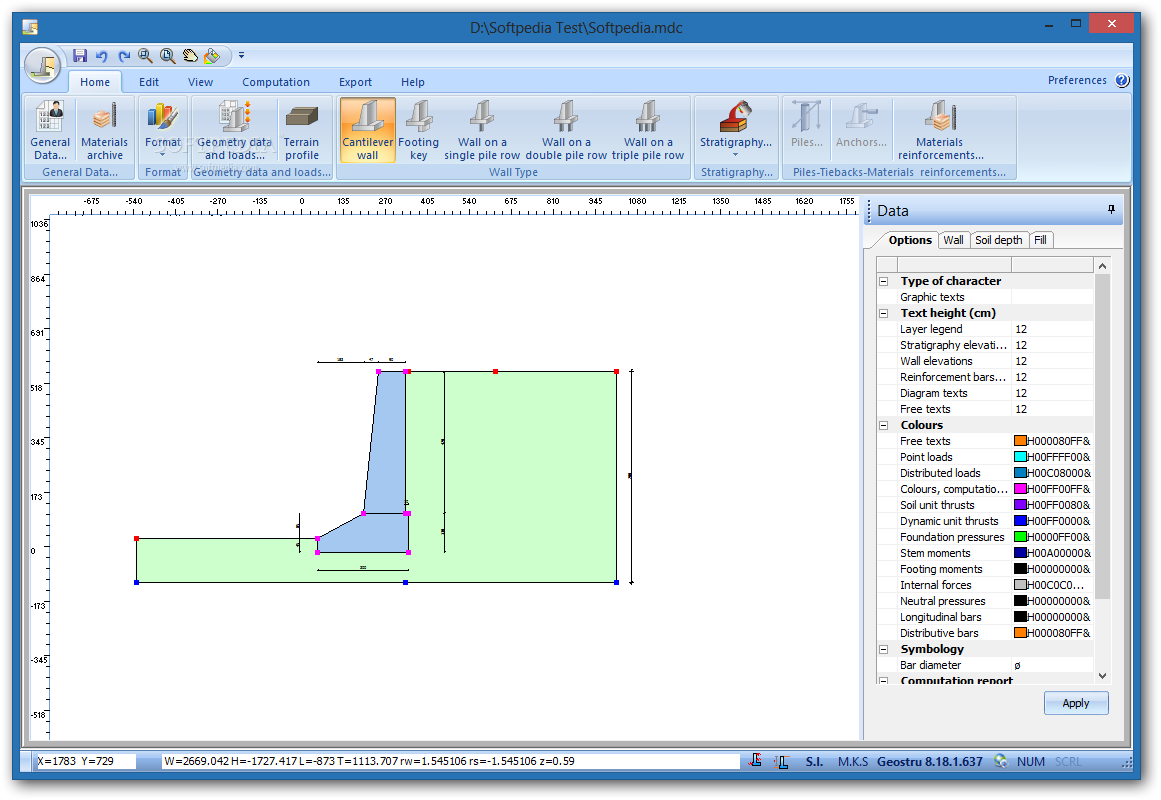The image size is (1161, 800).
Task: Collapse Computation report section
Action: tap(883, 680)
